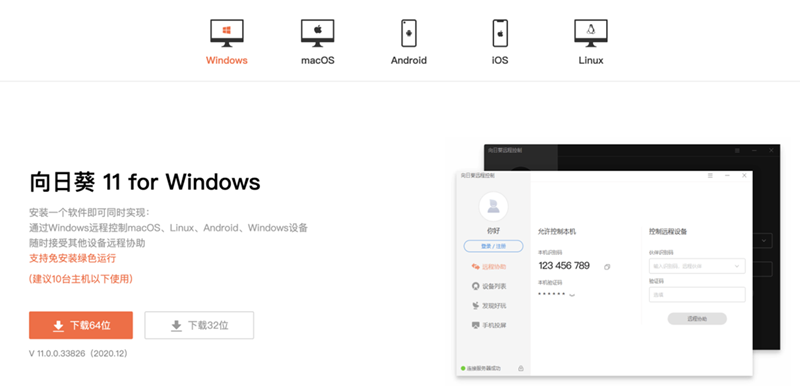800x391 pixels.
Task: Click the 验证码 input field in the preview
Action: click(697, 295)
